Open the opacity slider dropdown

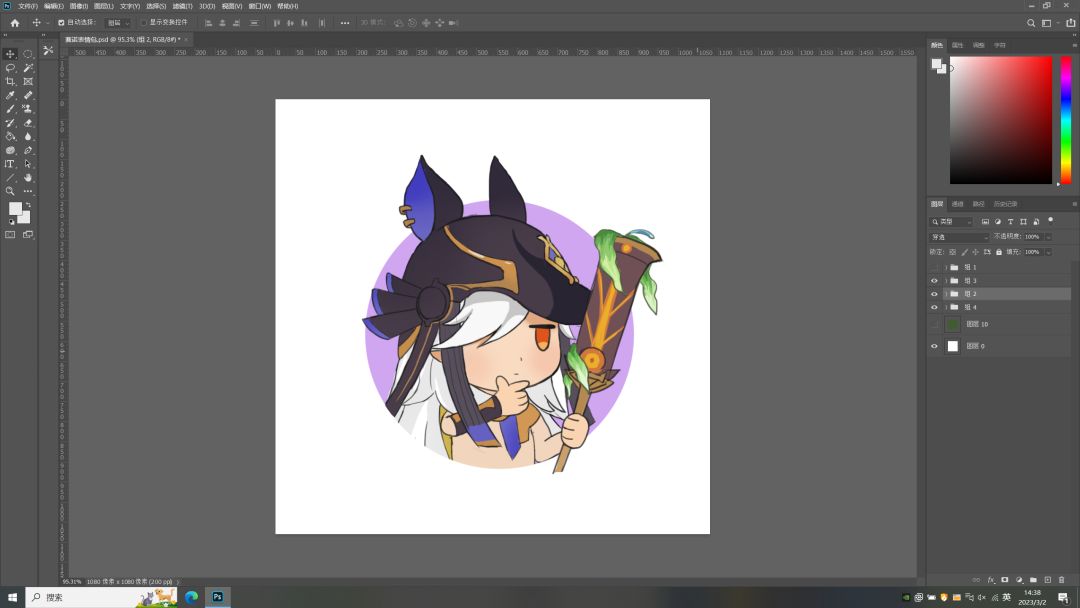pyautogui.click(x=1049, y=237)
